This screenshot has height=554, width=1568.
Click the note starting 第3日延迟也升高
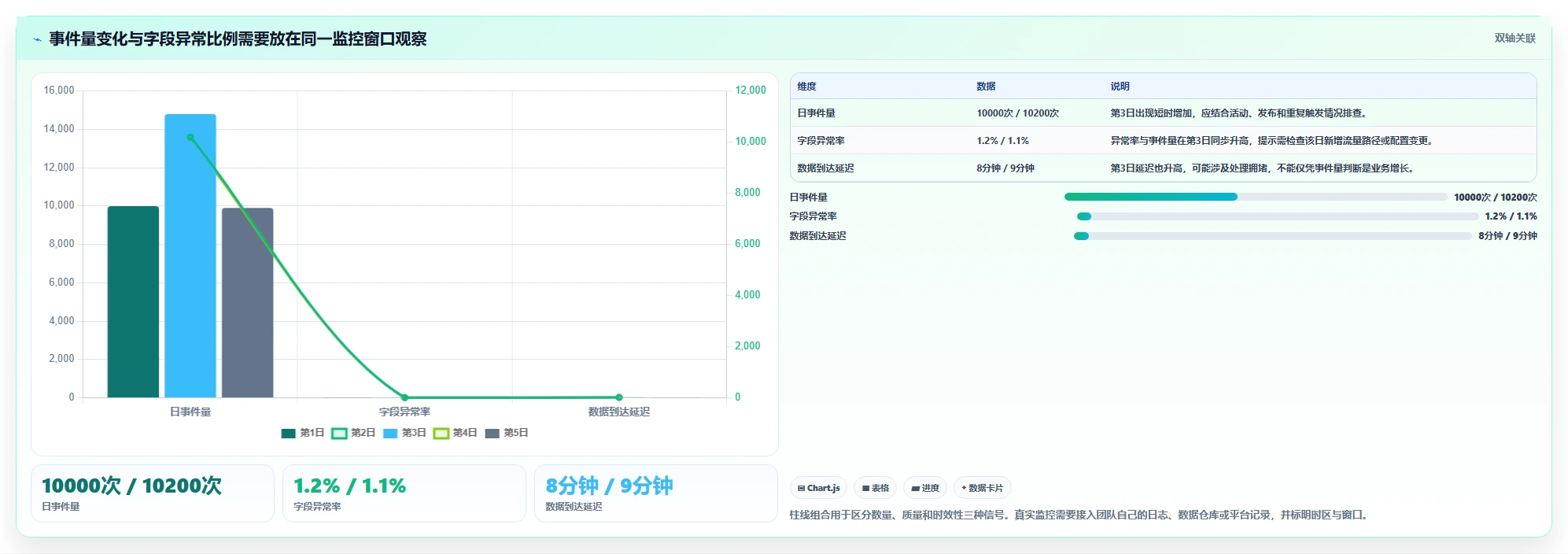click(1264, 168)
